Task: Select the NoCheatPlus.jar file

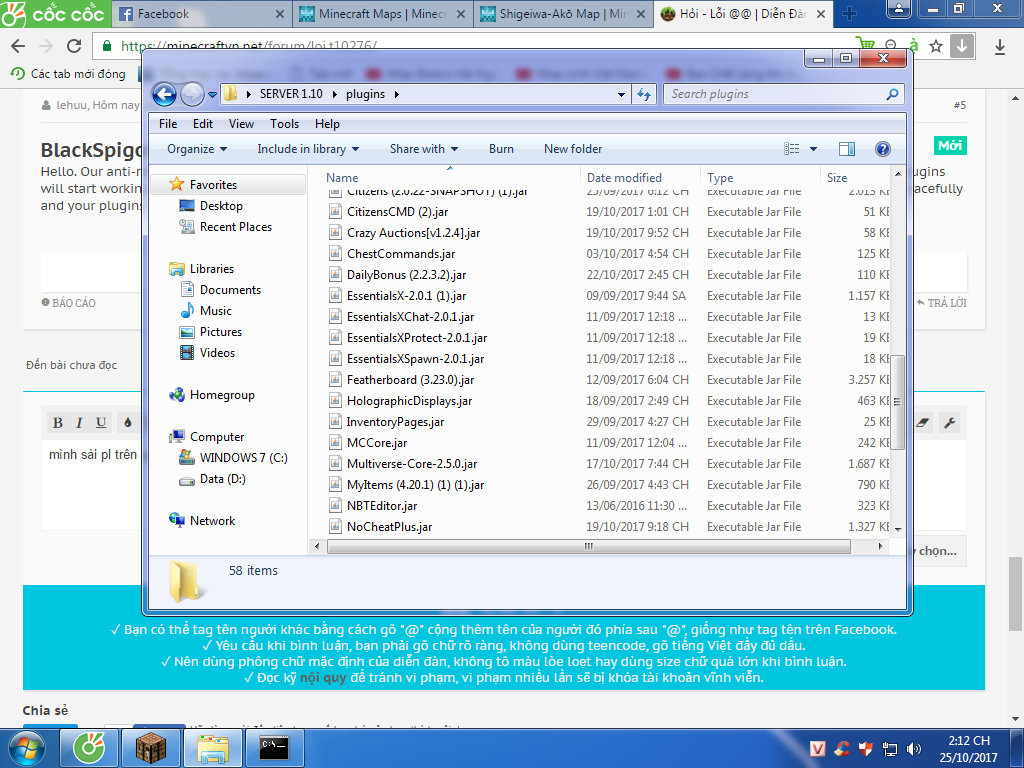Action: (389, 527)
